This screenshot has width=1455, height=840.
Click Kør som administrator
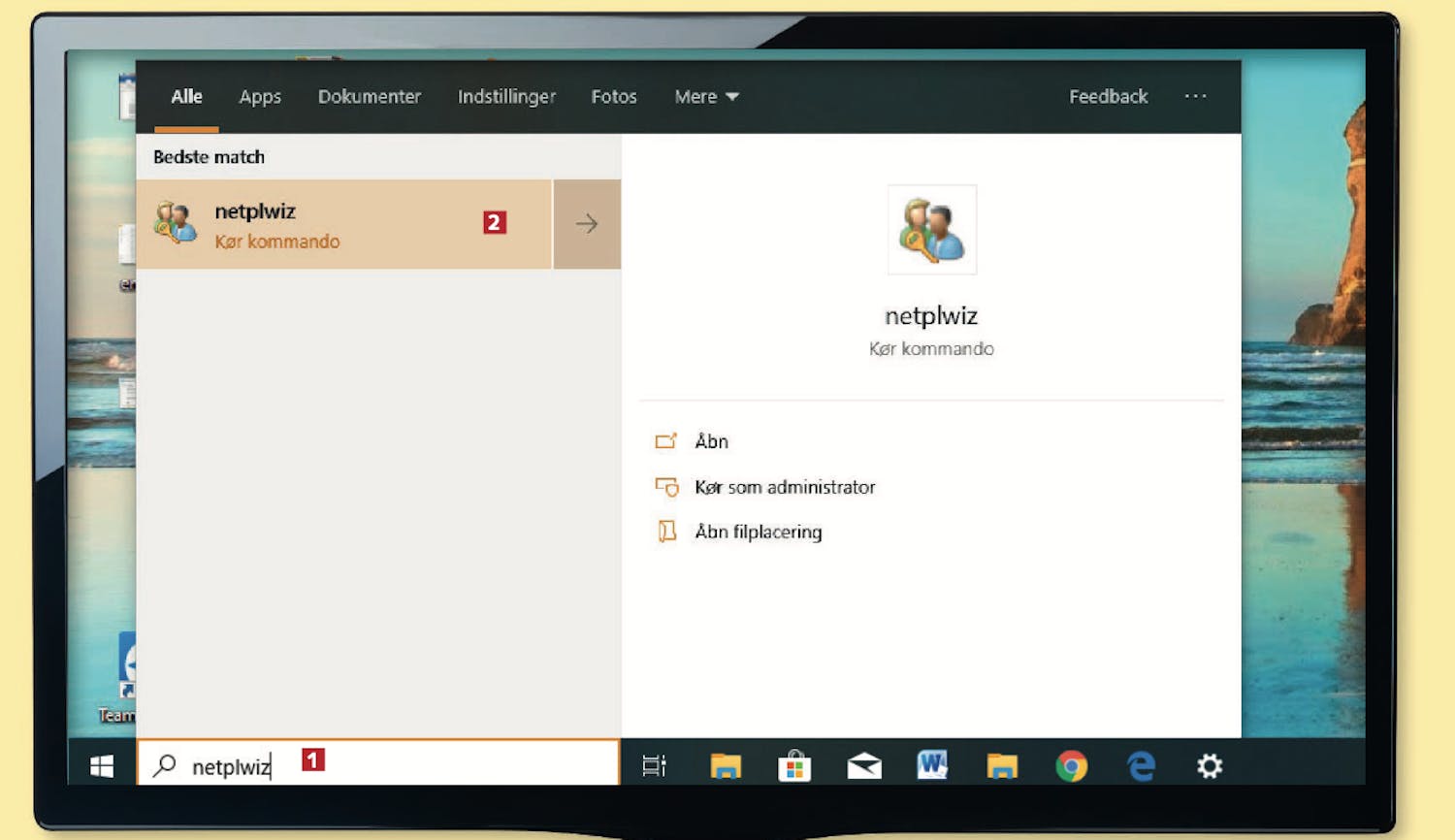point(785,487)
